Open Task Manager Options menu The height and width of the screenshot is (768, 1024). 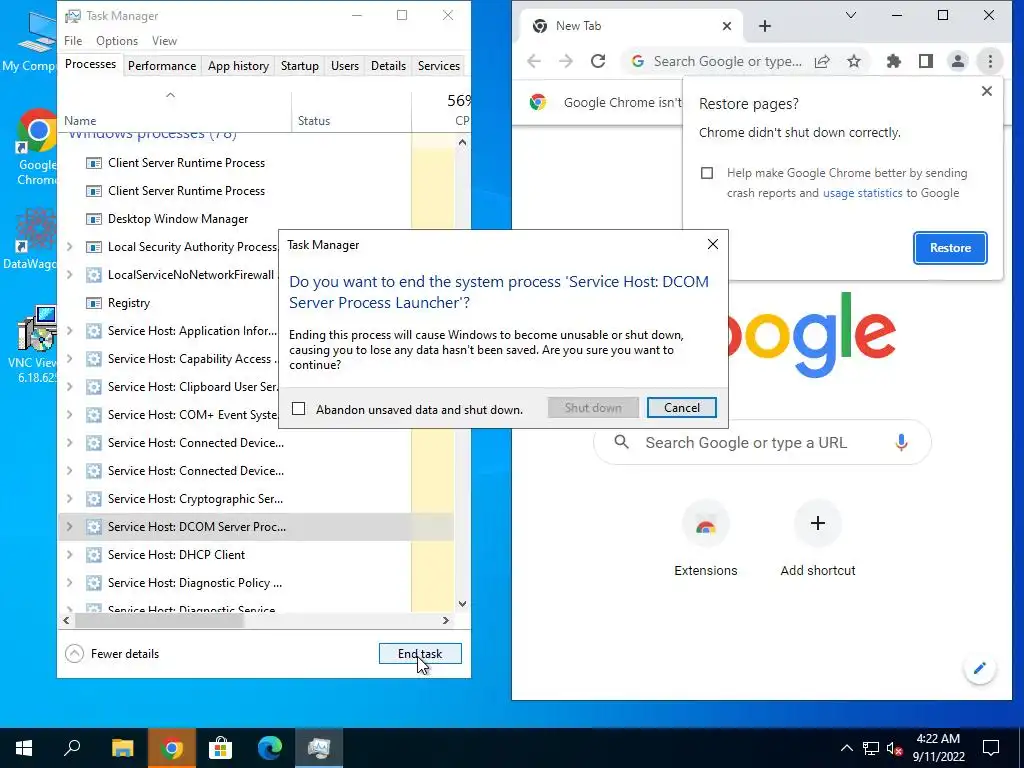tap(117, 40)
